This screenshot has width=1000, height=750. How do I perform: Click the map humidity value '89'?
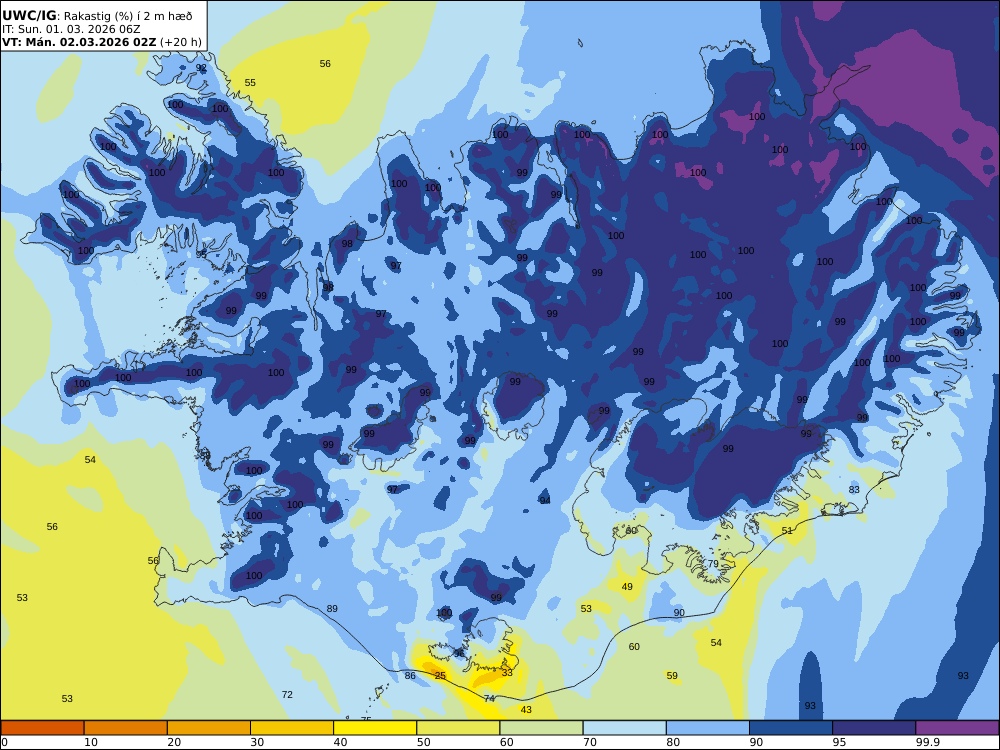(332, 608)
